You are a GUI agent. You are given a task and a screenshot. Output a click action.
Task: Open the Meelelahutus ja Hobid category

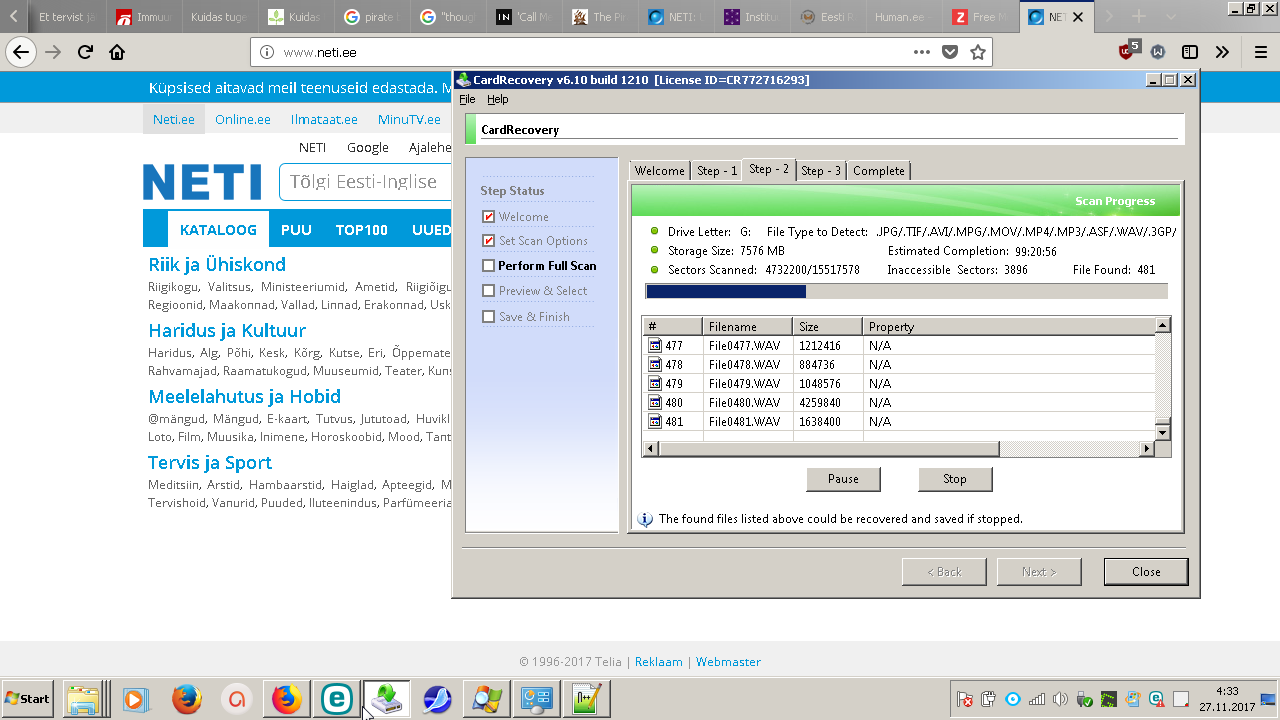[x=245, y=397]
